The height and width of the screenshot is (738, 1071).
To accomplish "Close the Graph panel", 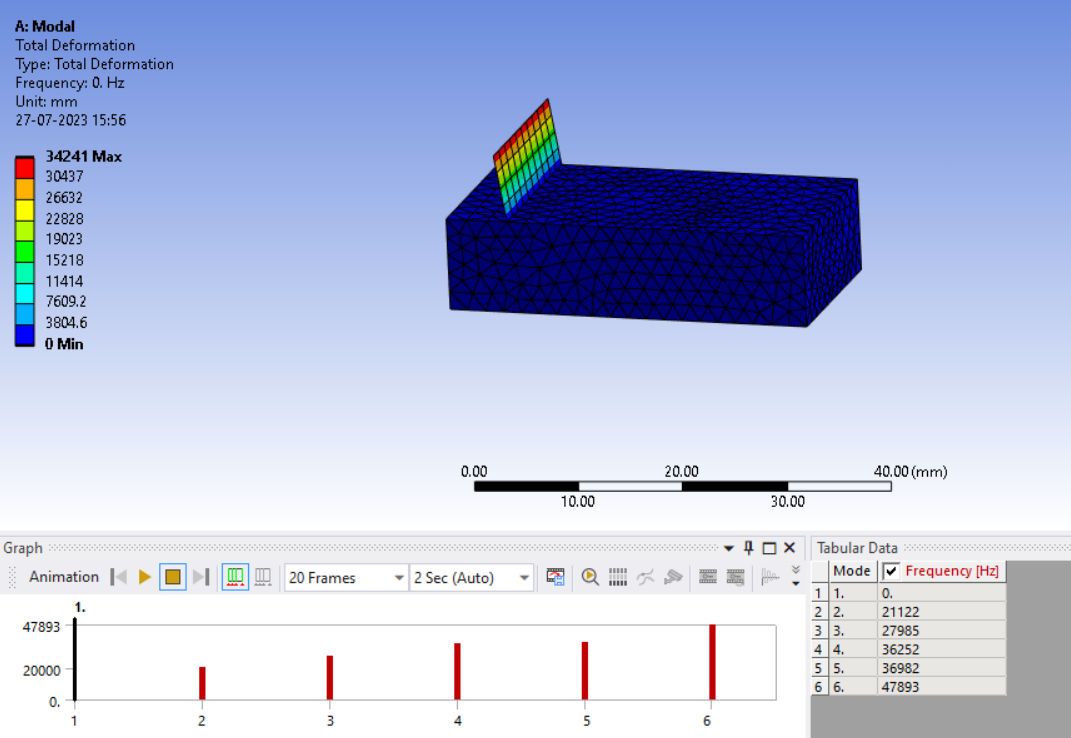I will 790,548.
